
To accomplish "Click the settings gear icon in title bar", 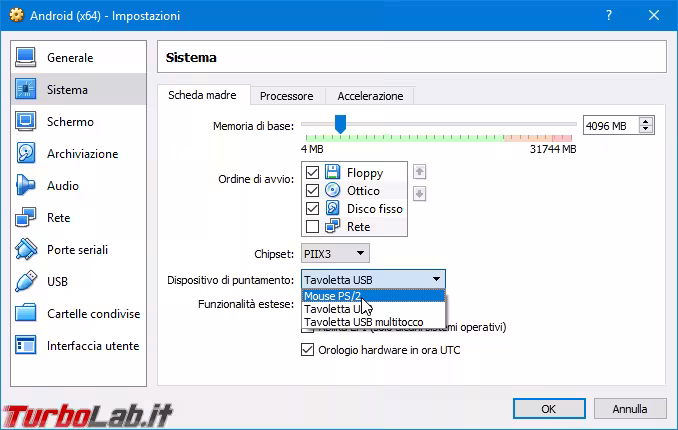I will coord(16,16).
